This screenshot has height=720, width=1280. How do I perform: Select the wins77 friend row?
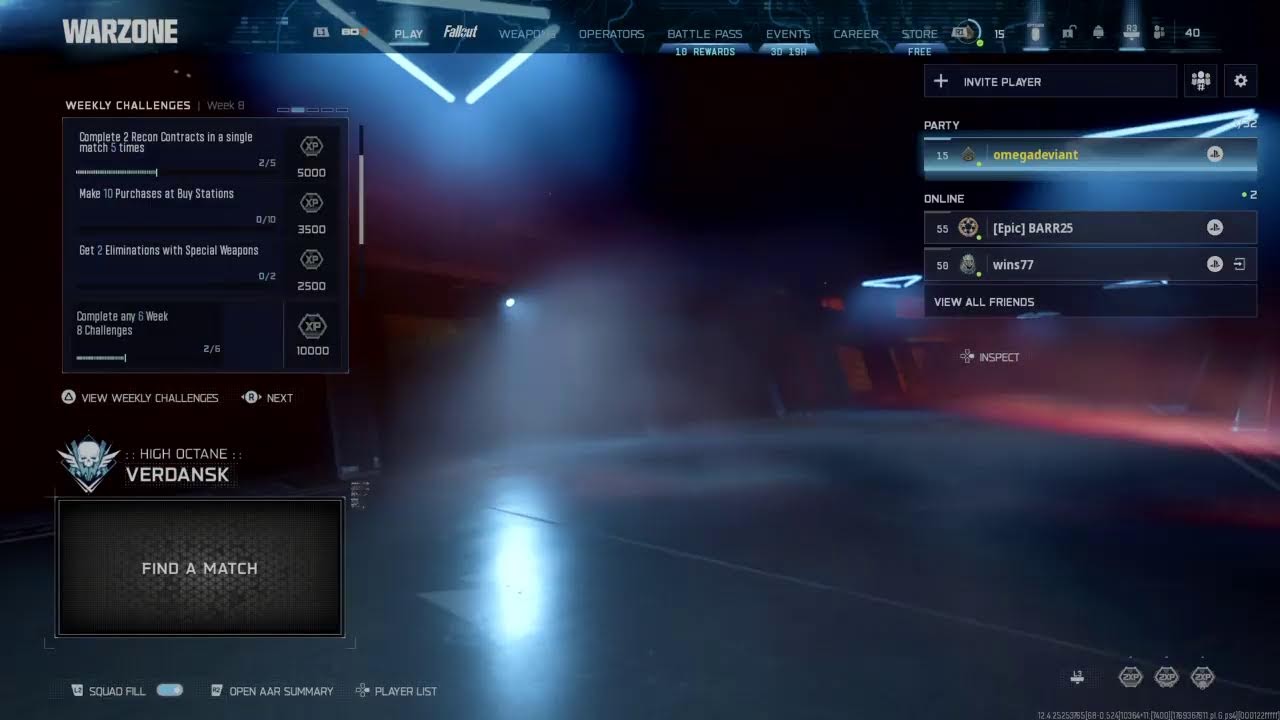tap(1090, 265)
